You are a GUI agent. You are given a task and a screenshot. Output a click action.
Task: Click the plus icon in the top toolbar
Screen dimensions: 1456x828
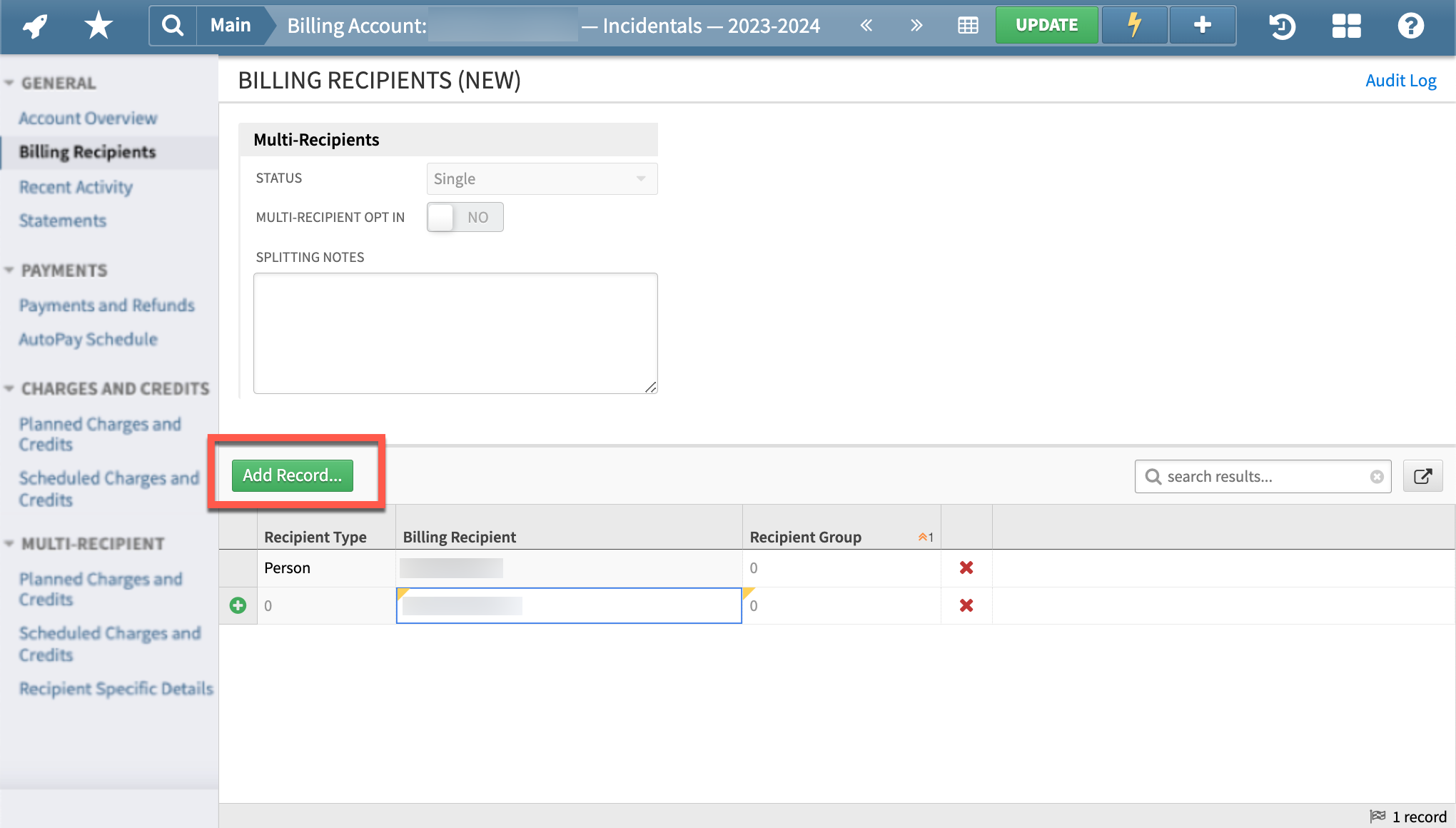coord(1202,25)
